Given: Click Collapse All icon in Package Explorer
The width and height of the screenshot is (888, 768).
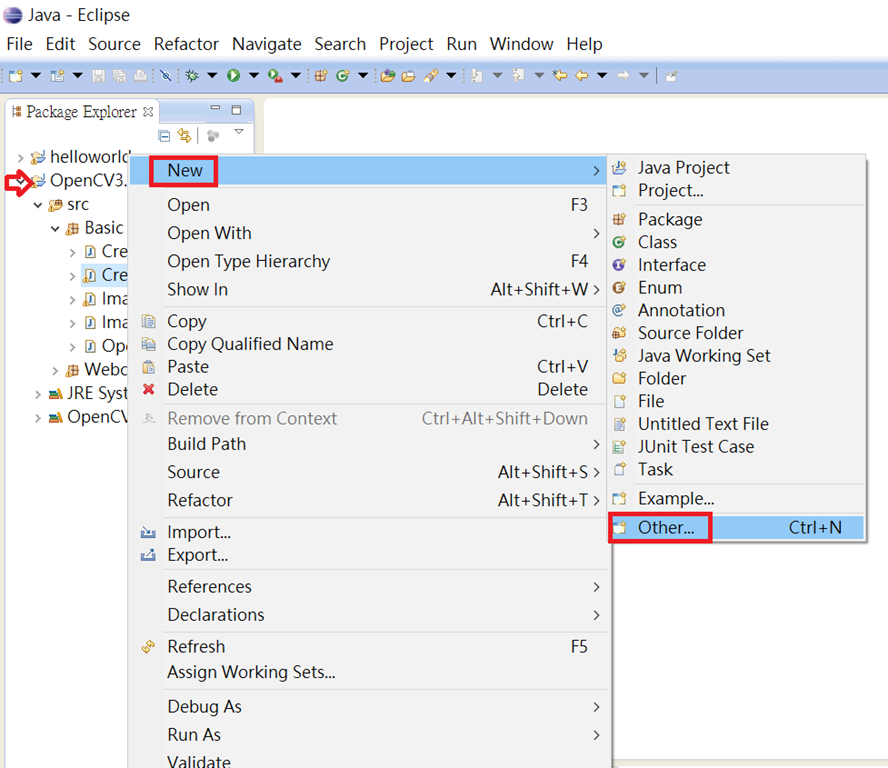Looking at the screenshot, I should click(164, 136).
